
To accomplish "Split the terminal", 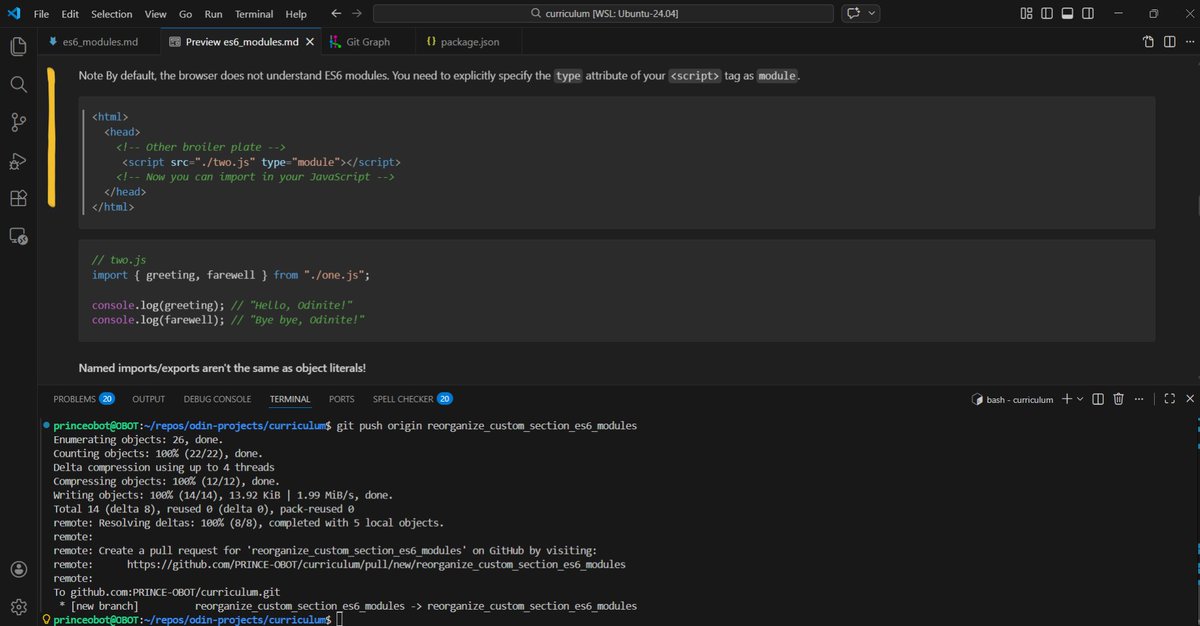I will 1098,399.
